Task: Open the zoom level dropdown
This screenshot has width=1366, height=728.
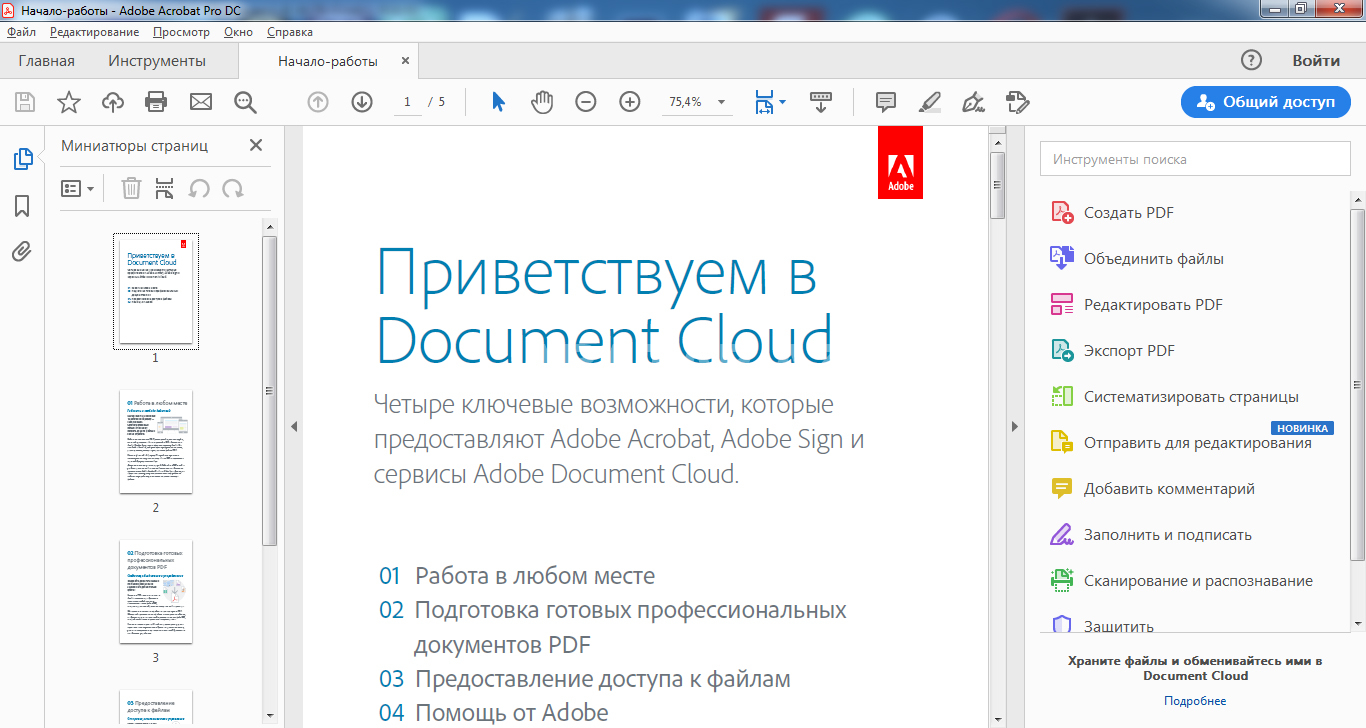Action: (x=721, y=102)
